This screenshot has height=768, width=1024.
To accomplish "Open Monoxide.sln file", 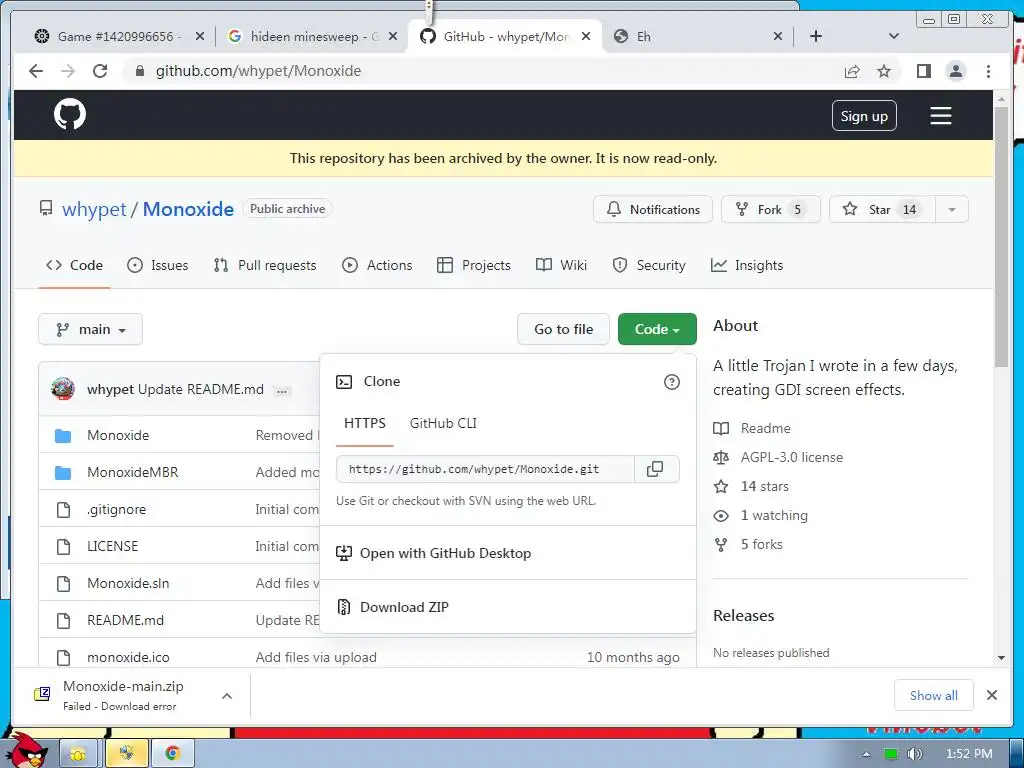I will click(128, 583).
